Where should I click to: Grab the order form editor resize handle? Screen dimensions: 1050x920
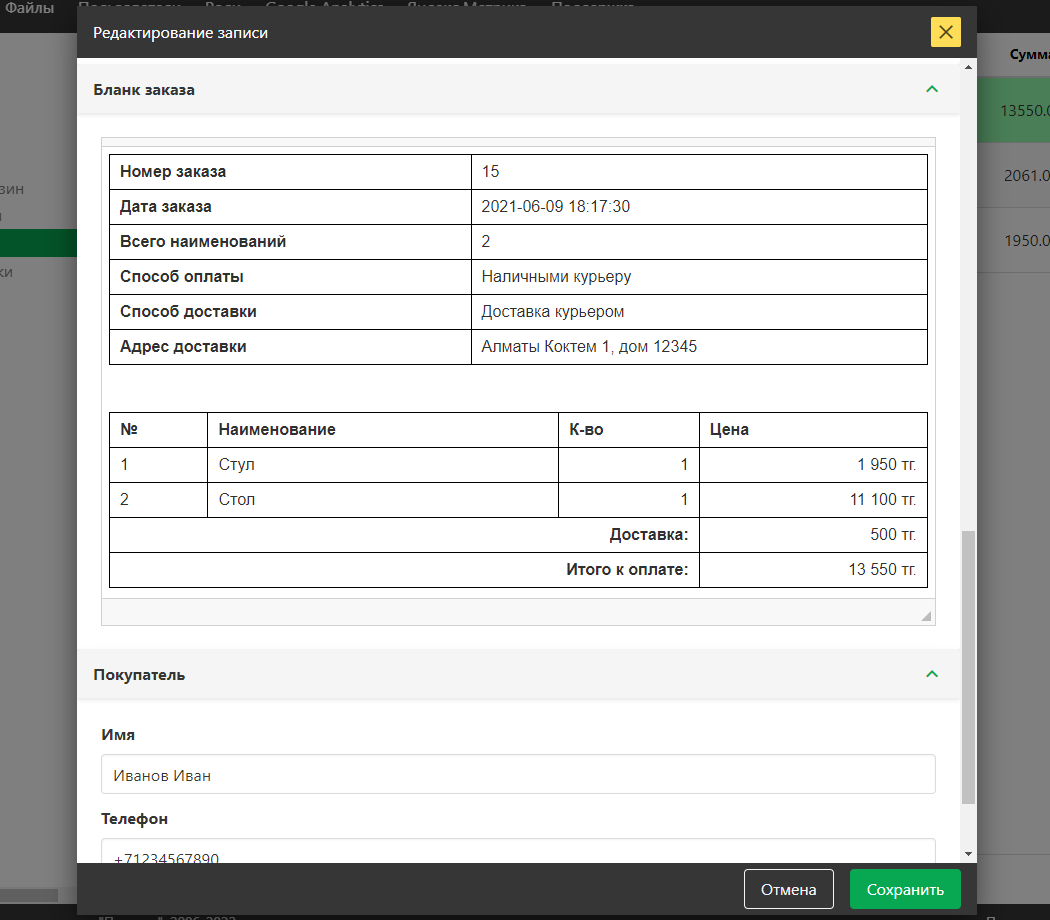(x=926, y=616)
